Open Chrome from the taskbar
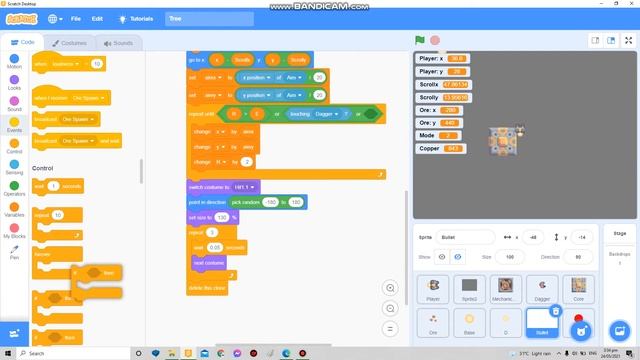 [221, 353]
